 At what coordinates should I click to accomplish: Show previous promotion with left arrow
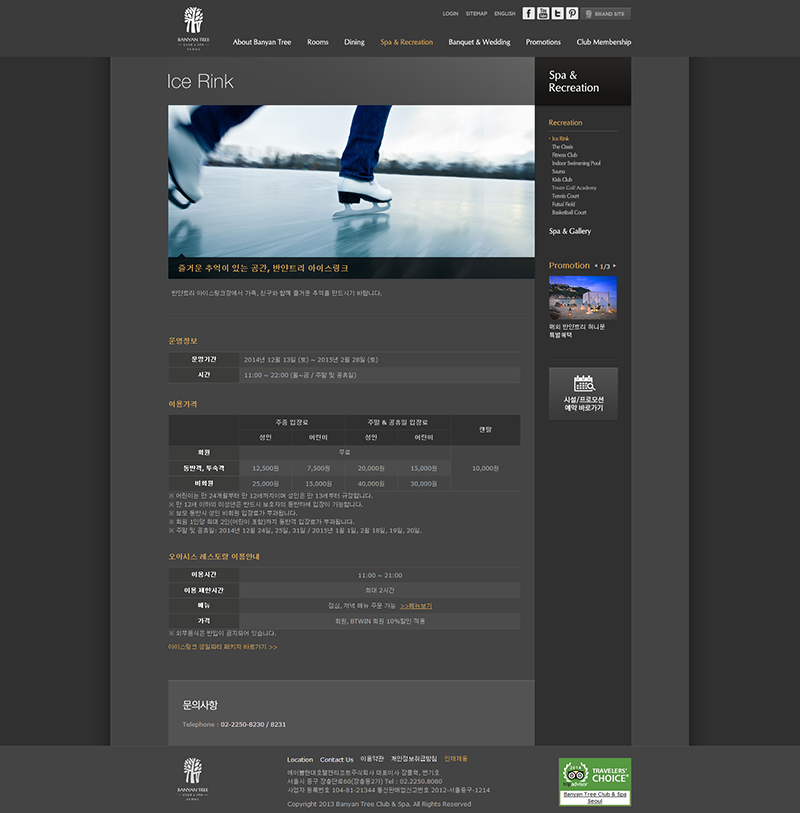tap(596, 265)
